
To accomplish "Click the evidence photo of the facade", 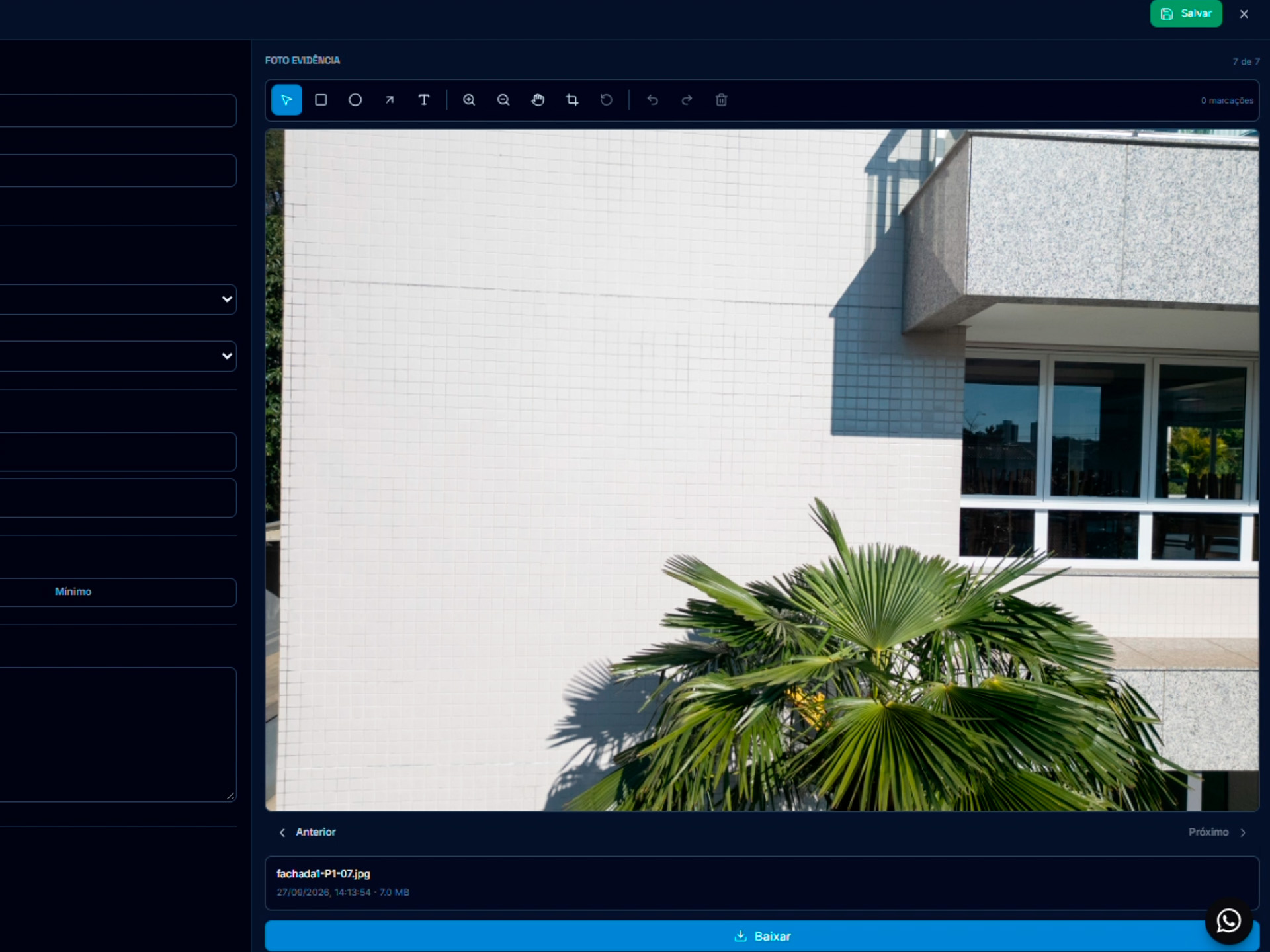I will pos(762,470).
